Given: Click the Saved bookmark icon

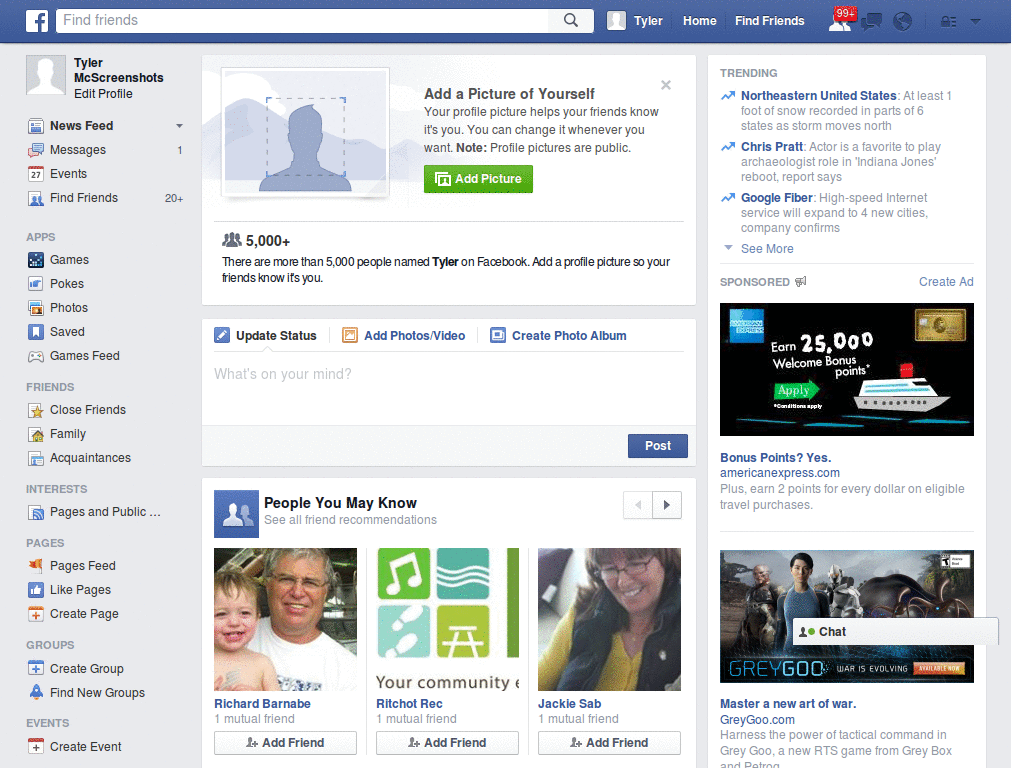Looking at the screenshot, I should (36, 332).
